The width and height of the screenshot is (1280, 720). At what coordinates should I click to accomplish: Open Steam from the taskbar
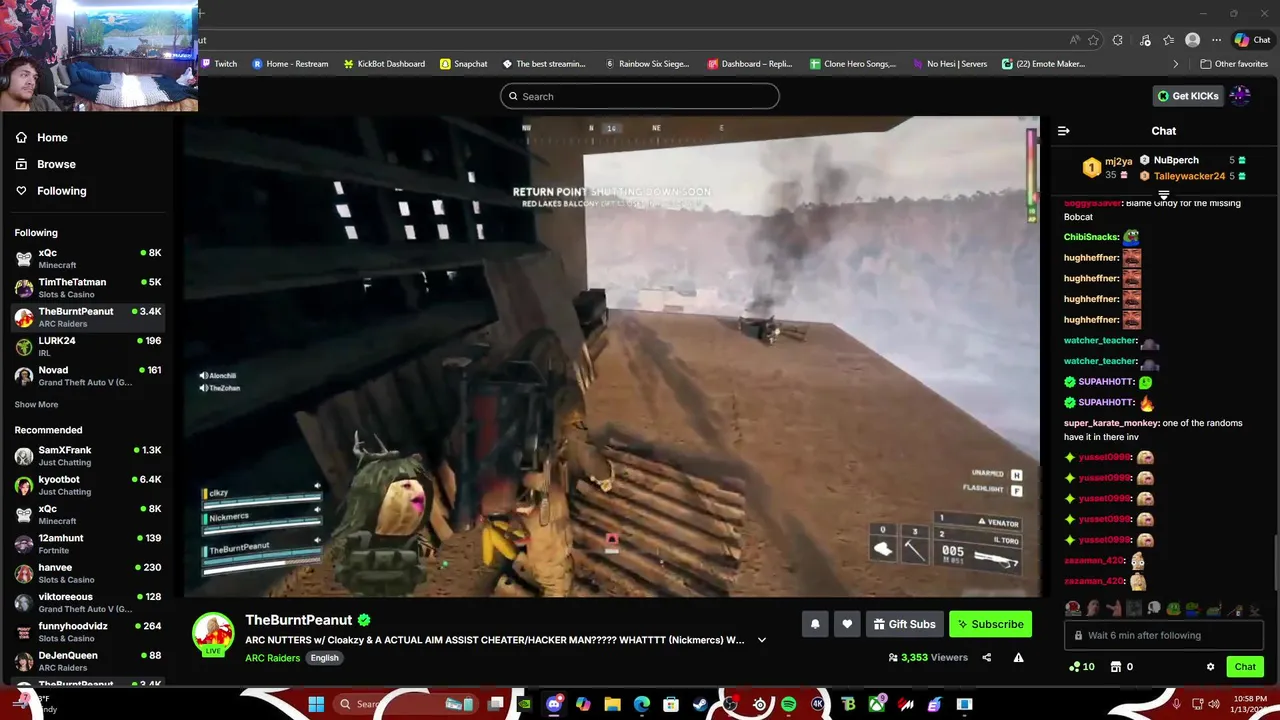[x=700, y=704]
